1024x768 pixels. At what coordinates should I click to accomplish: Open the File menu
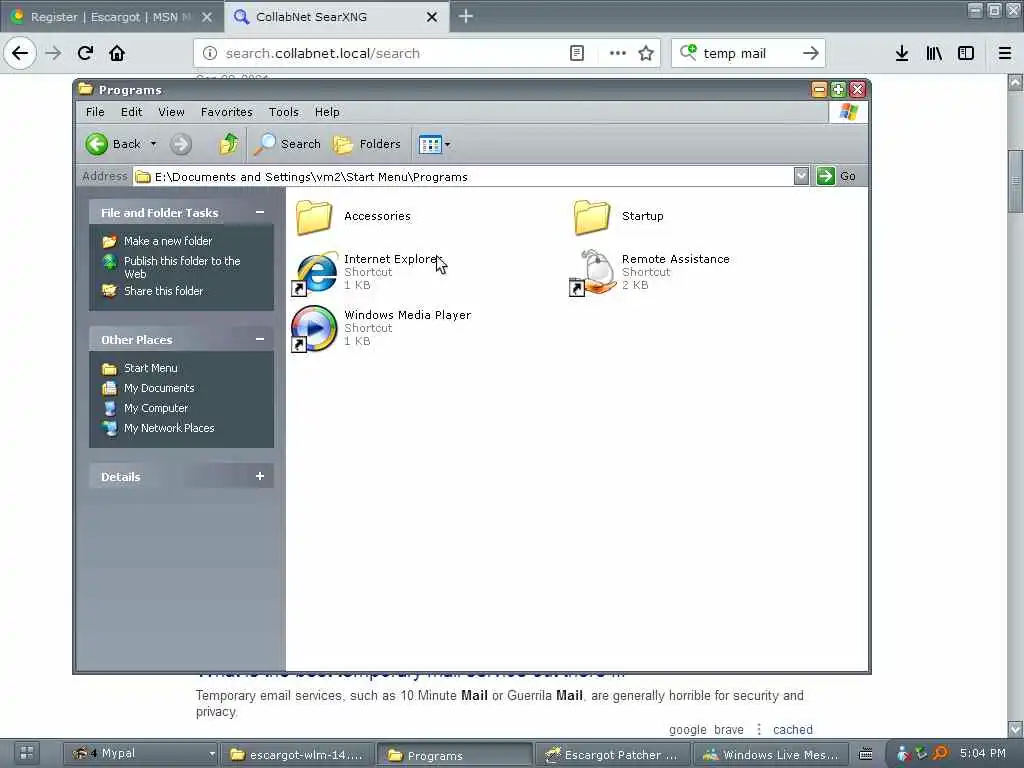point(95,112)
